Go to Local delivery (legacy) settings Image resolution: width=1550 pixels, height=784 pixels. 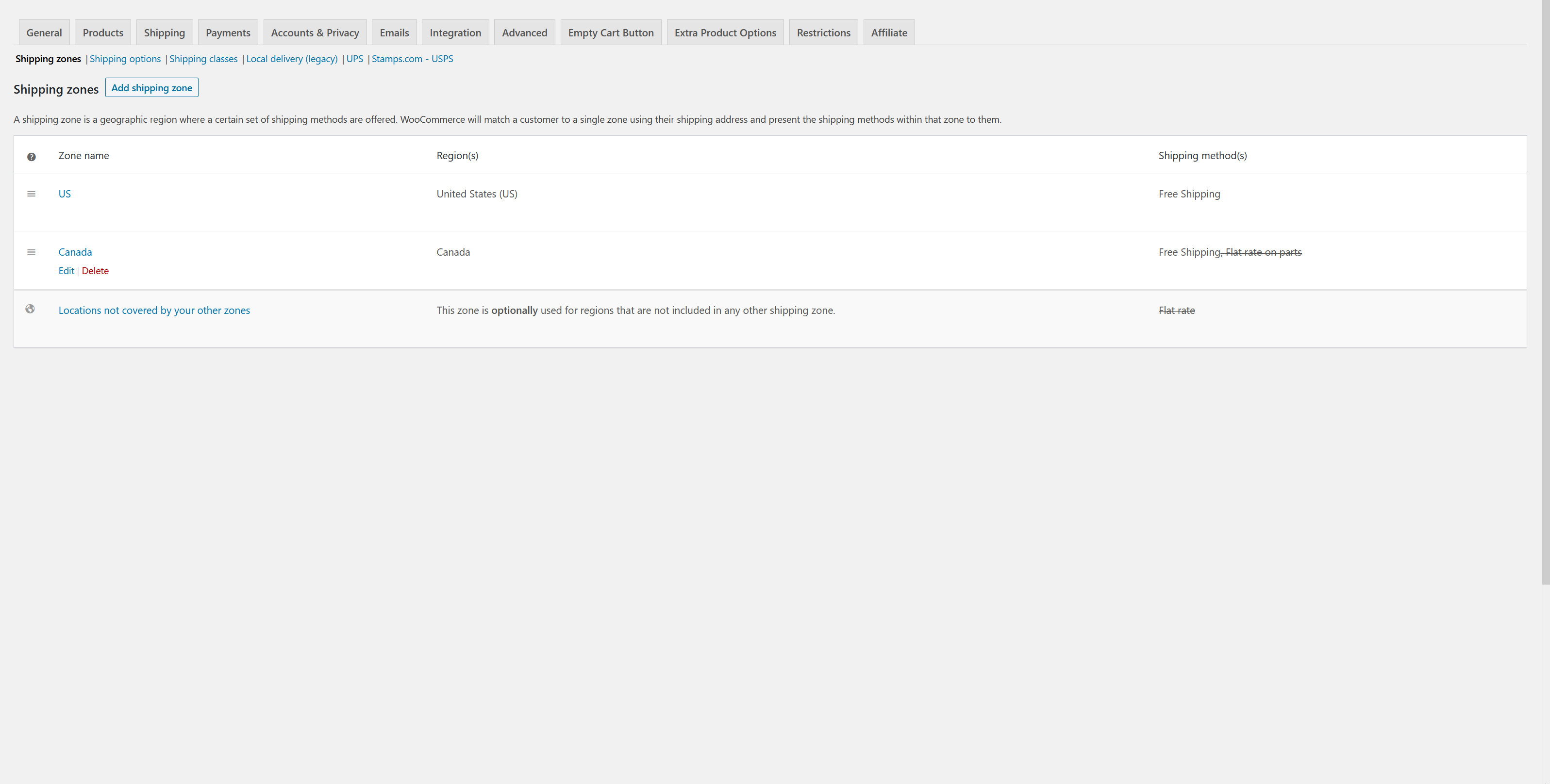click(292, 59)
